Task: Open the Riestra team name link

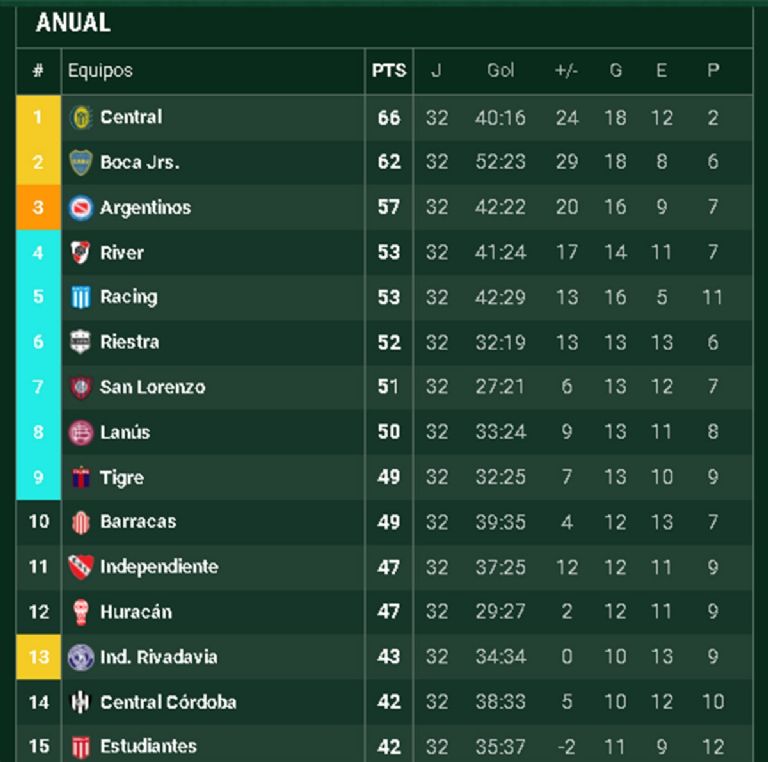Action: click(129, 342)
